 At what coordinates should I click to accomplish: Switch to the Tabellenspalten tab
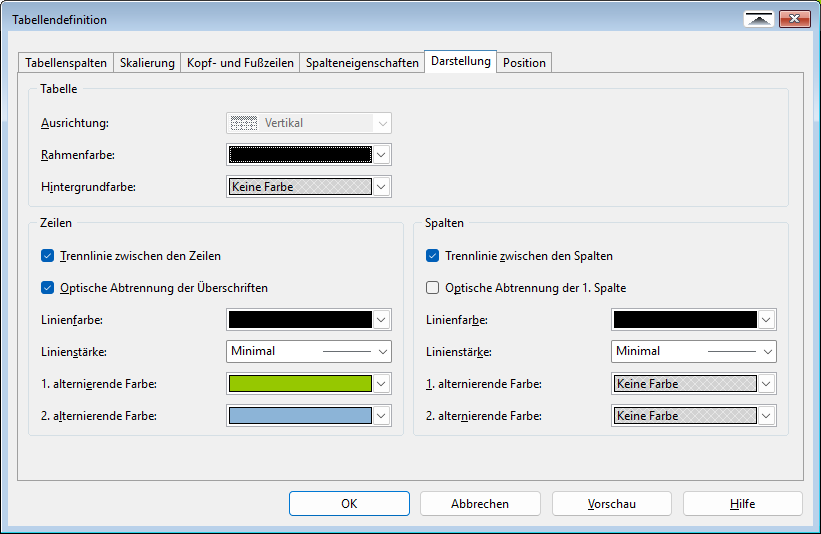66,63
